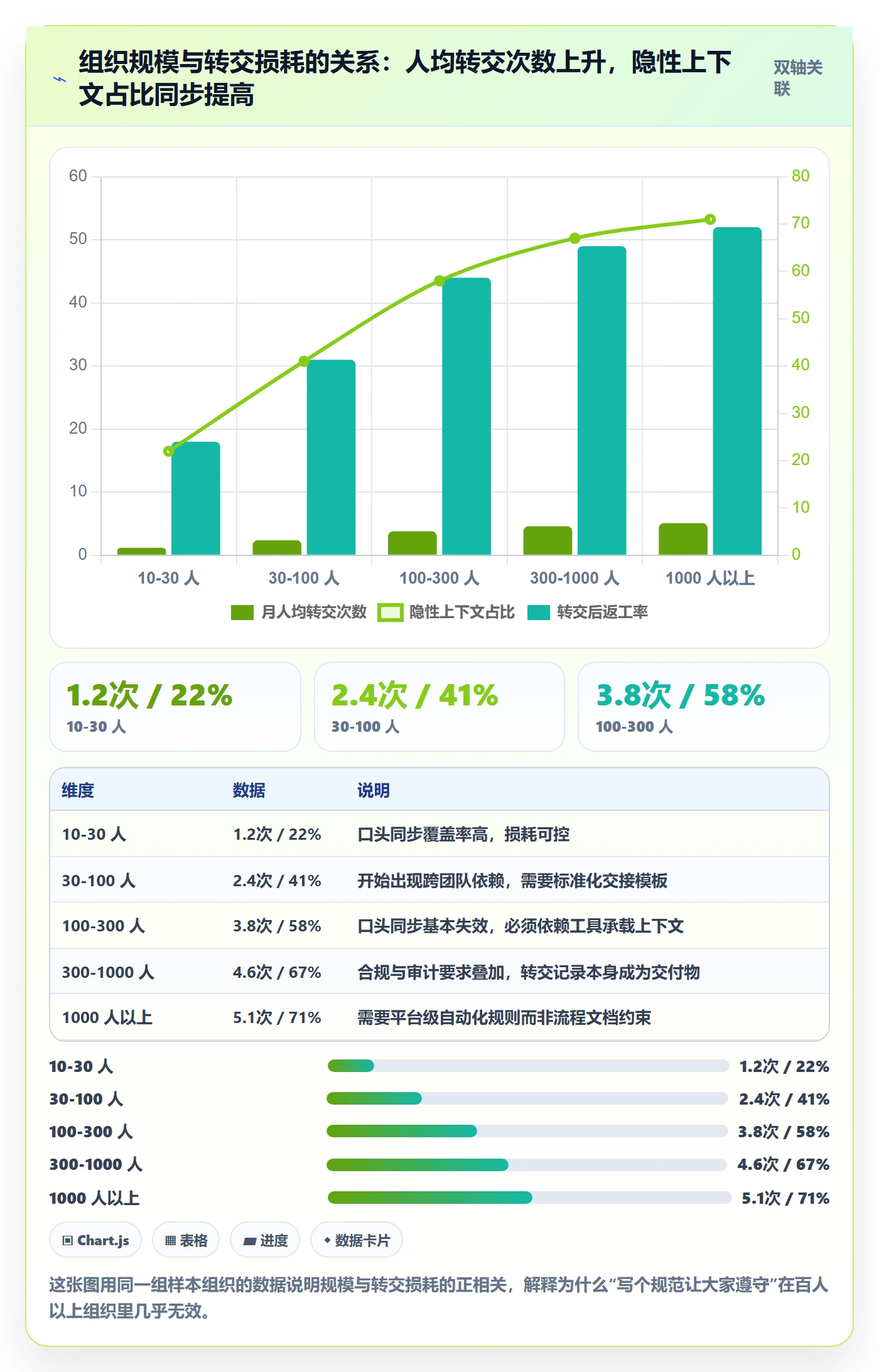Click the 数据 column header
Image resolution: width=879 pixels, height=1372 pixels.
point(249,790)
